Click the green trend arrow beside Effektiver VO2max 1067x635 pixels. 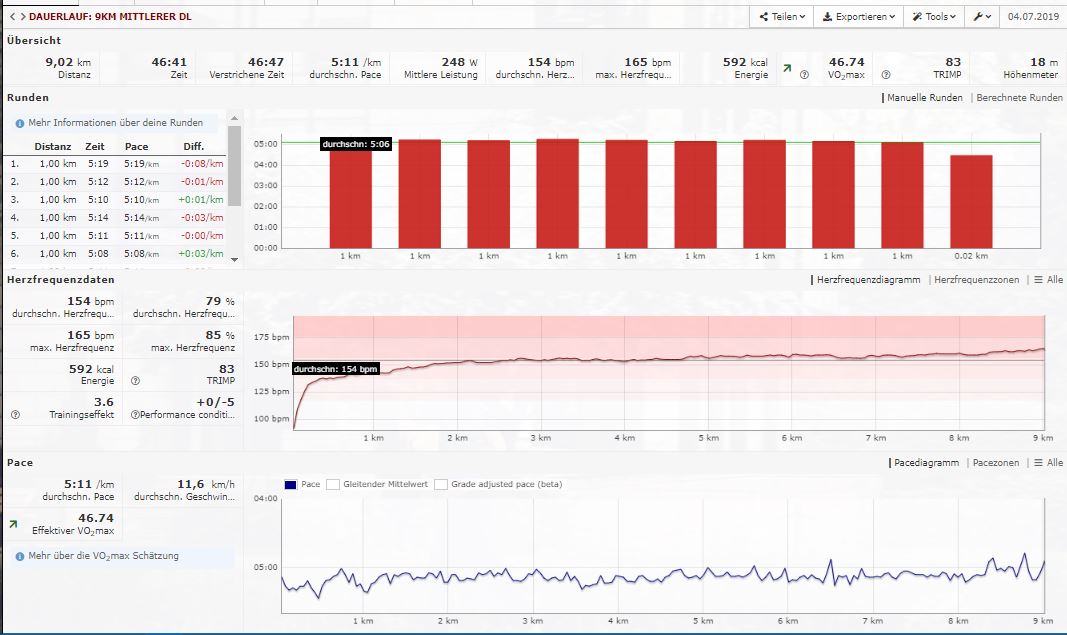(x=13, y=523)
